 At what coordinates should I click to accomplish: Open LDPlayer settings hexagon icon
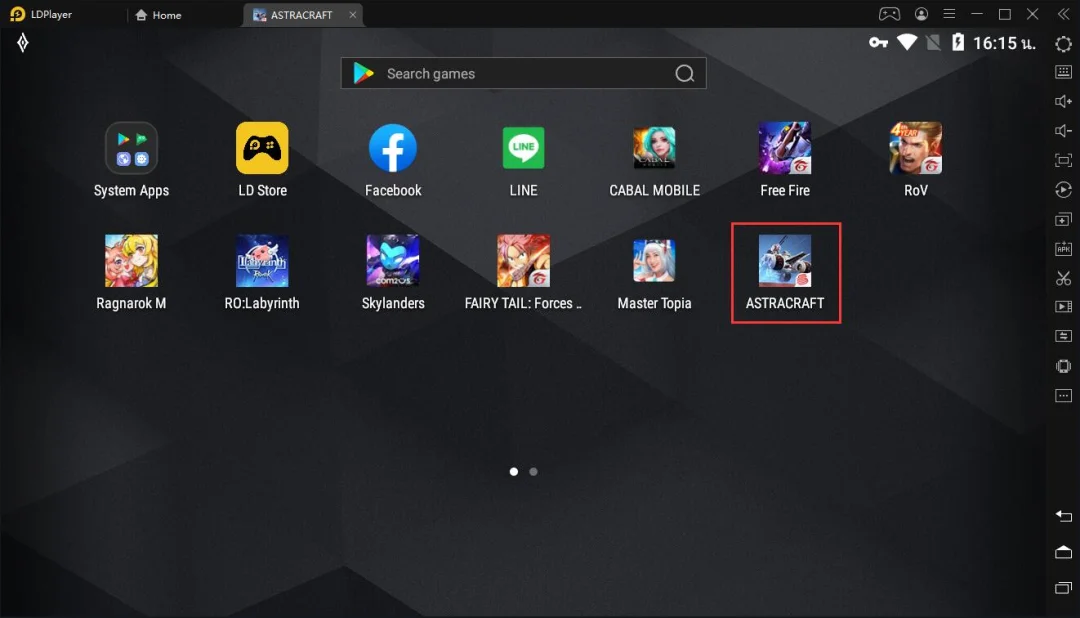coord(1063,44)
